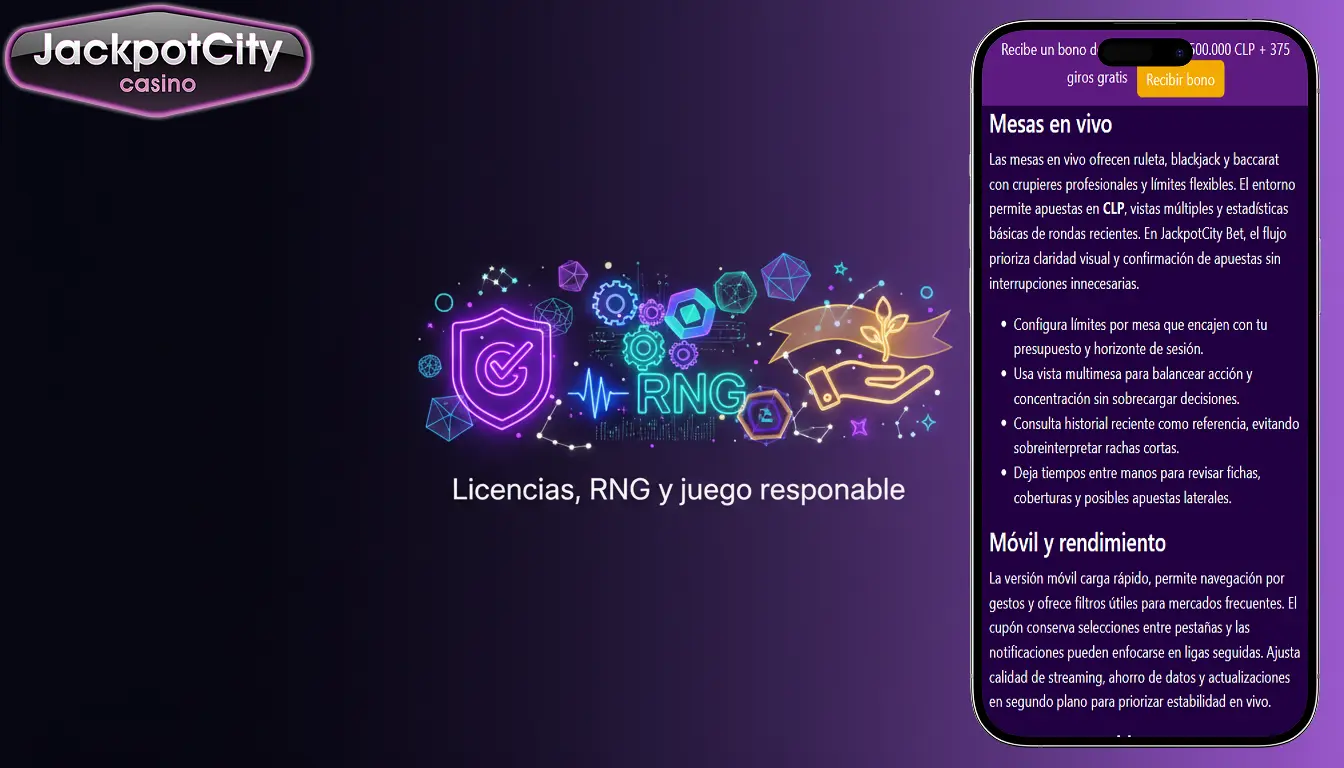Image resolution: width=1344 pixels, height=768 pixels.
Task: Click the bullet starting with Deja tiempos entre manos
Action: [1137, 485]
